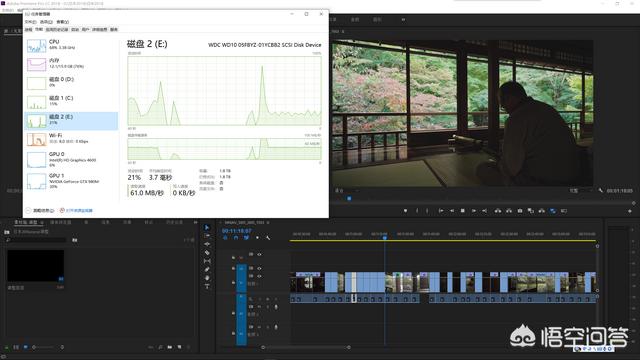640x360 pixels.
Task: Open the 文件 menu in Task Manager
Action: (x=30, y=22)
